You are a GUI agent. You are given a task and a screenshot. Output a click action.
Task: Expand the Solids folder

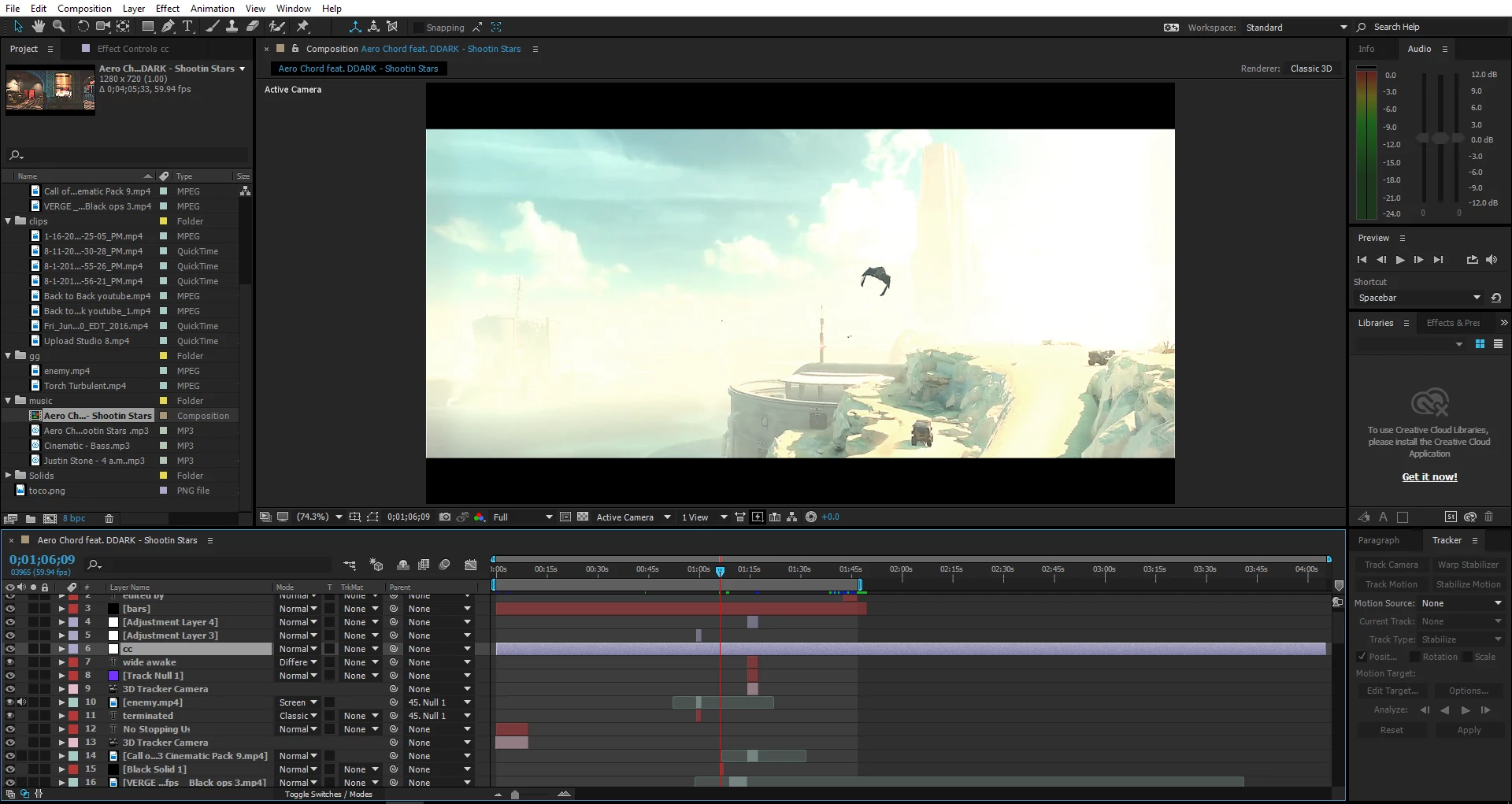[9, 476]
